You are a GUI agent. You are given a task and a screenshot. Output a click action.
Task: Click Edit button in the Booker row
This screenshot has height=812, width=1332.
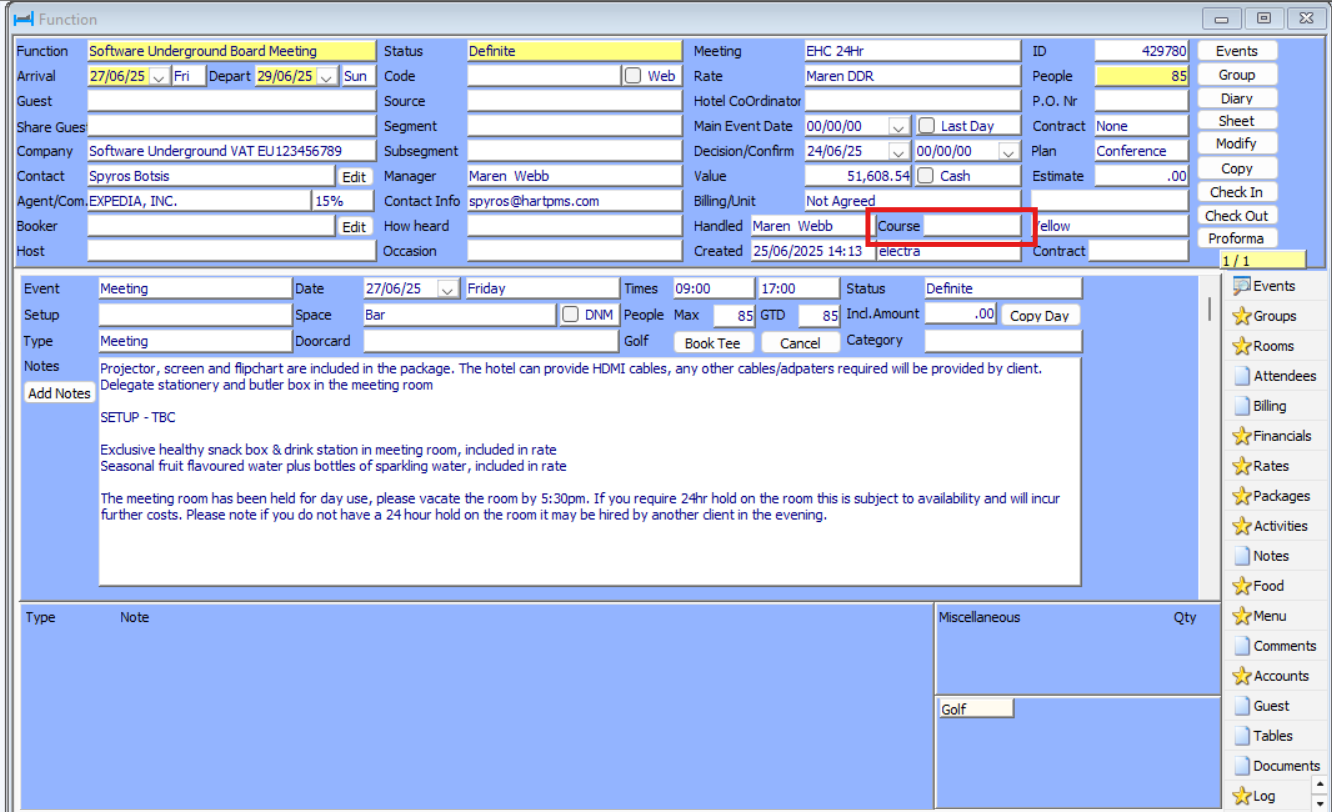(354, 226)
